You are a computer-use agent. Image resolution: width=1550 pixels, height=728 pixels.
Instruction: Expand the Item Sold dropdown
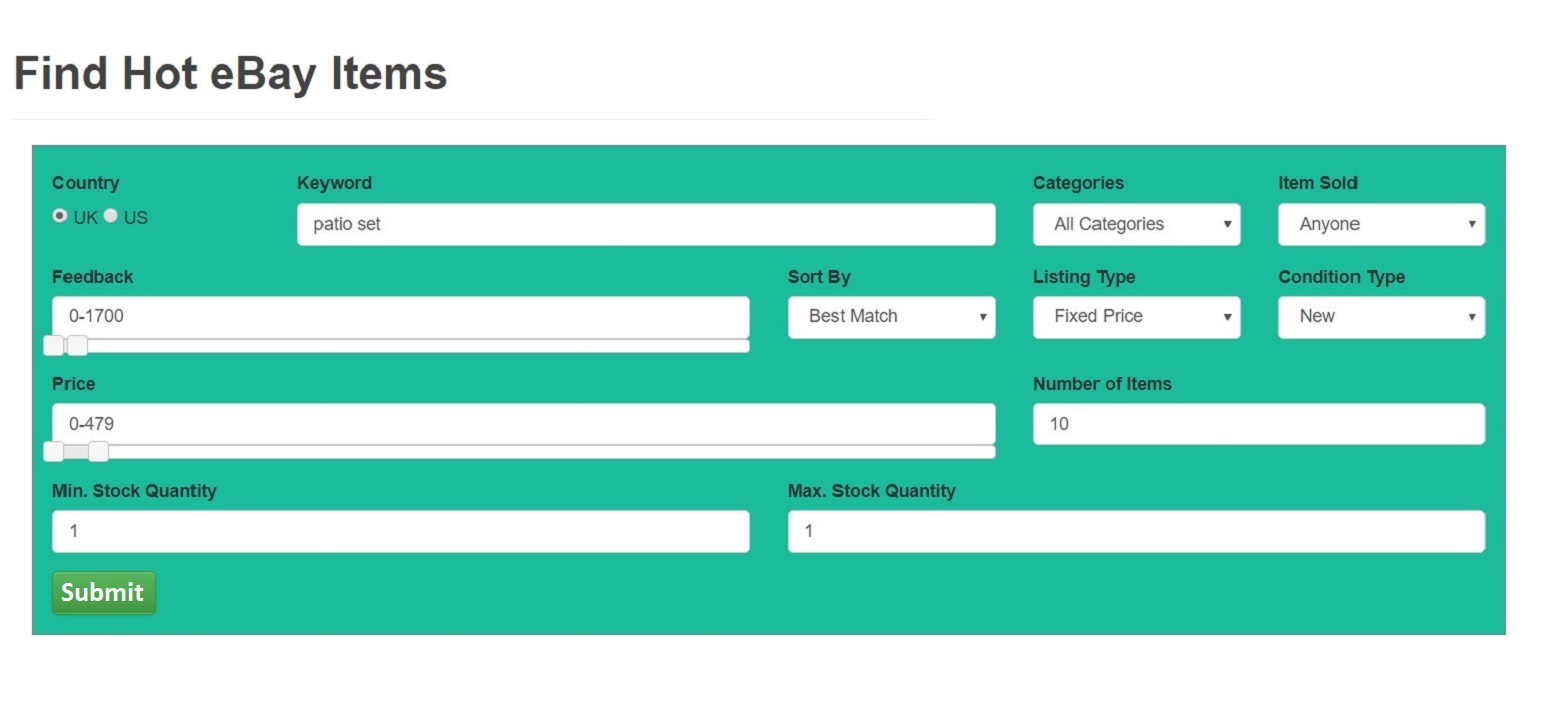click(x=1381, y=224)
